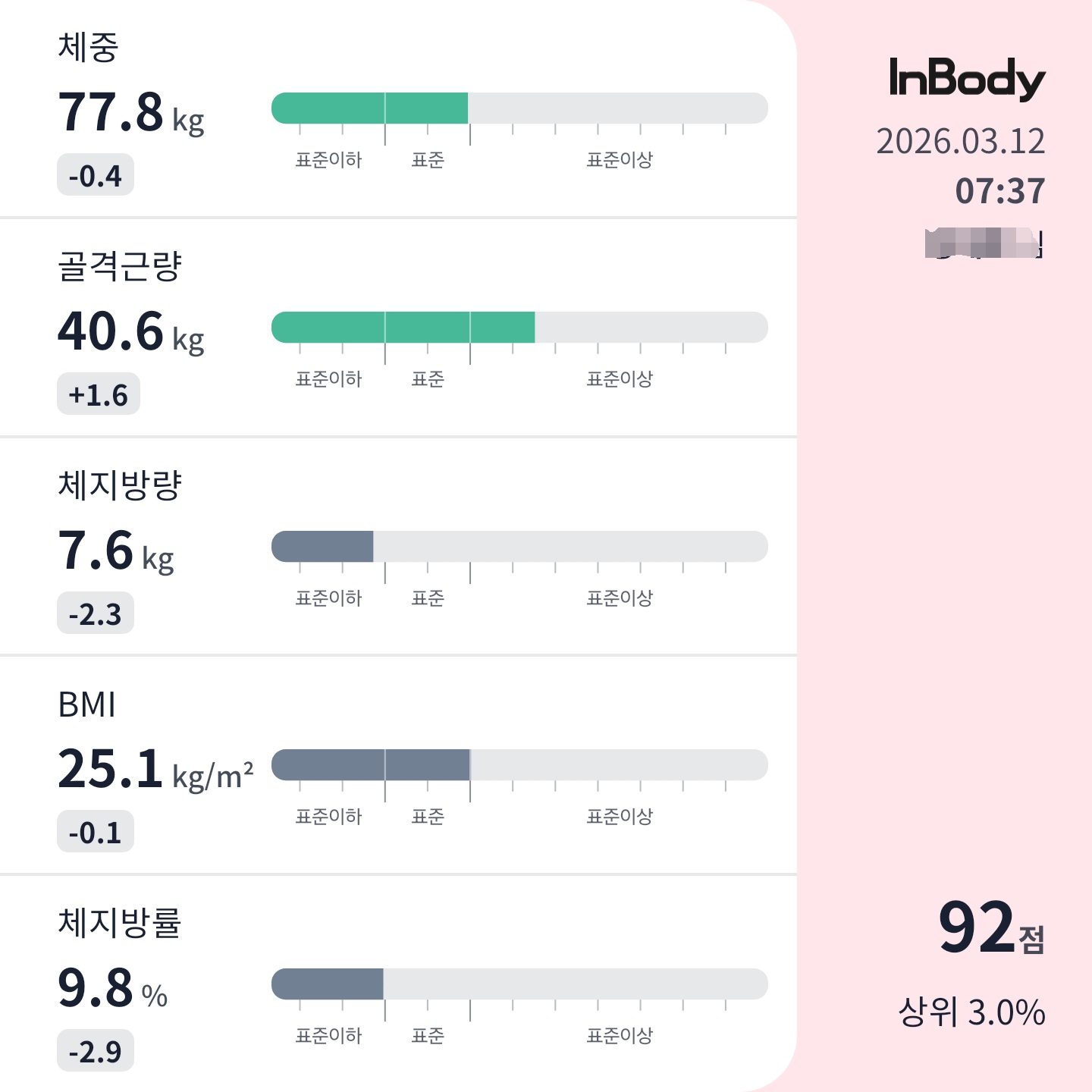Viewport: 1092px width, 1092px height.
Task: Tap the 상위 3.0% ranking text
Action: pyautogui.click(x=971, y=1012)
